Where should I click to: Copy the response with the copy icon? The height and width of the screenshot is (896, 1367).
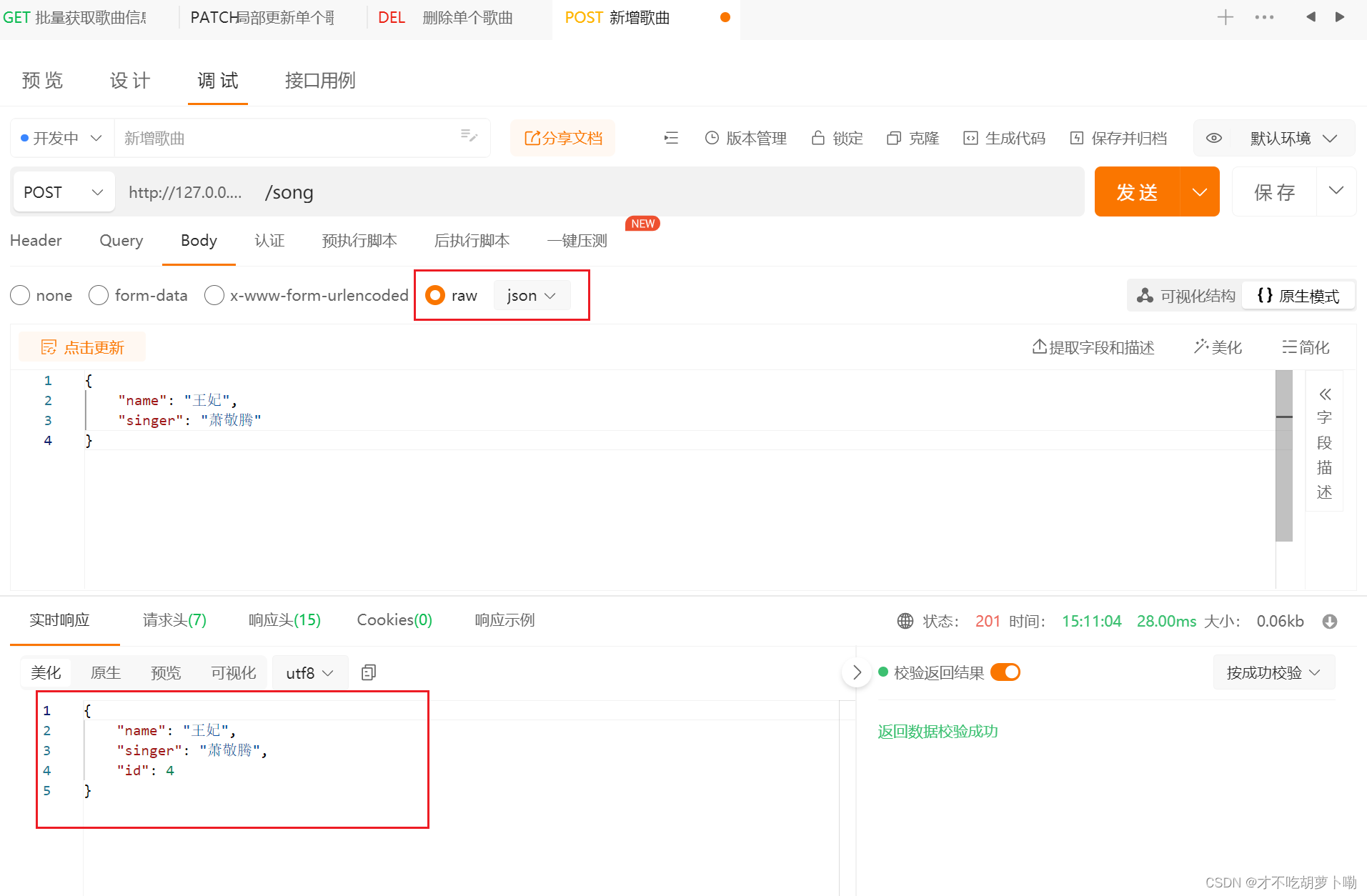click(368, 672)
